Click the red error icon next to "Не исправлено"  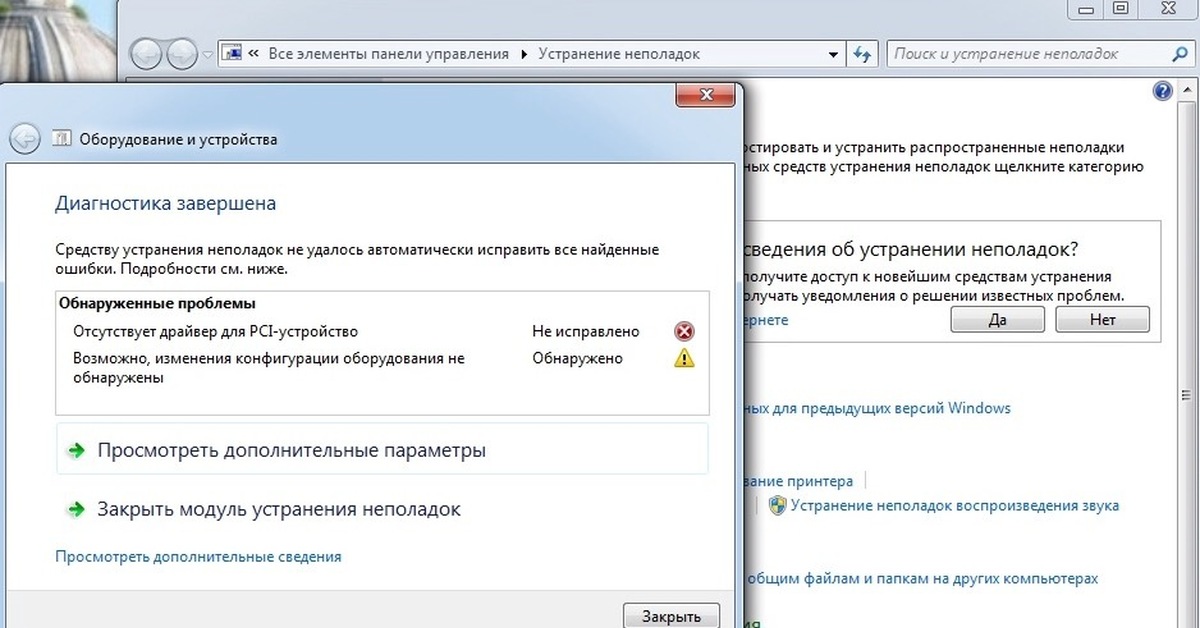coord(684,332)
